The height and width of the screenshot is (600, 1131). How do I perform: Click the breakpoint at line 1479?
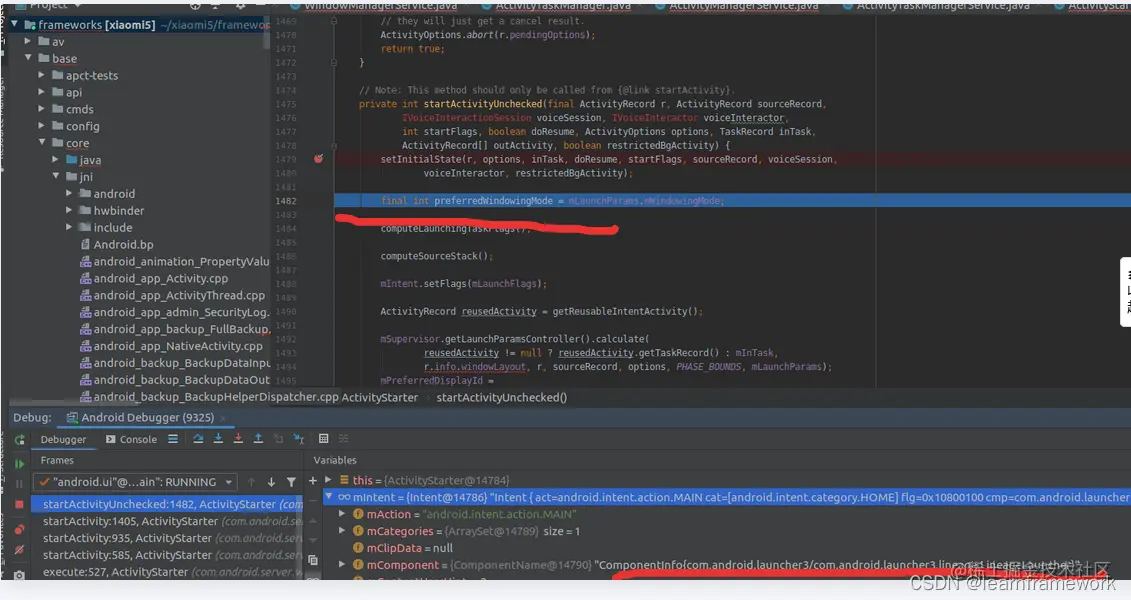[318, 159]
